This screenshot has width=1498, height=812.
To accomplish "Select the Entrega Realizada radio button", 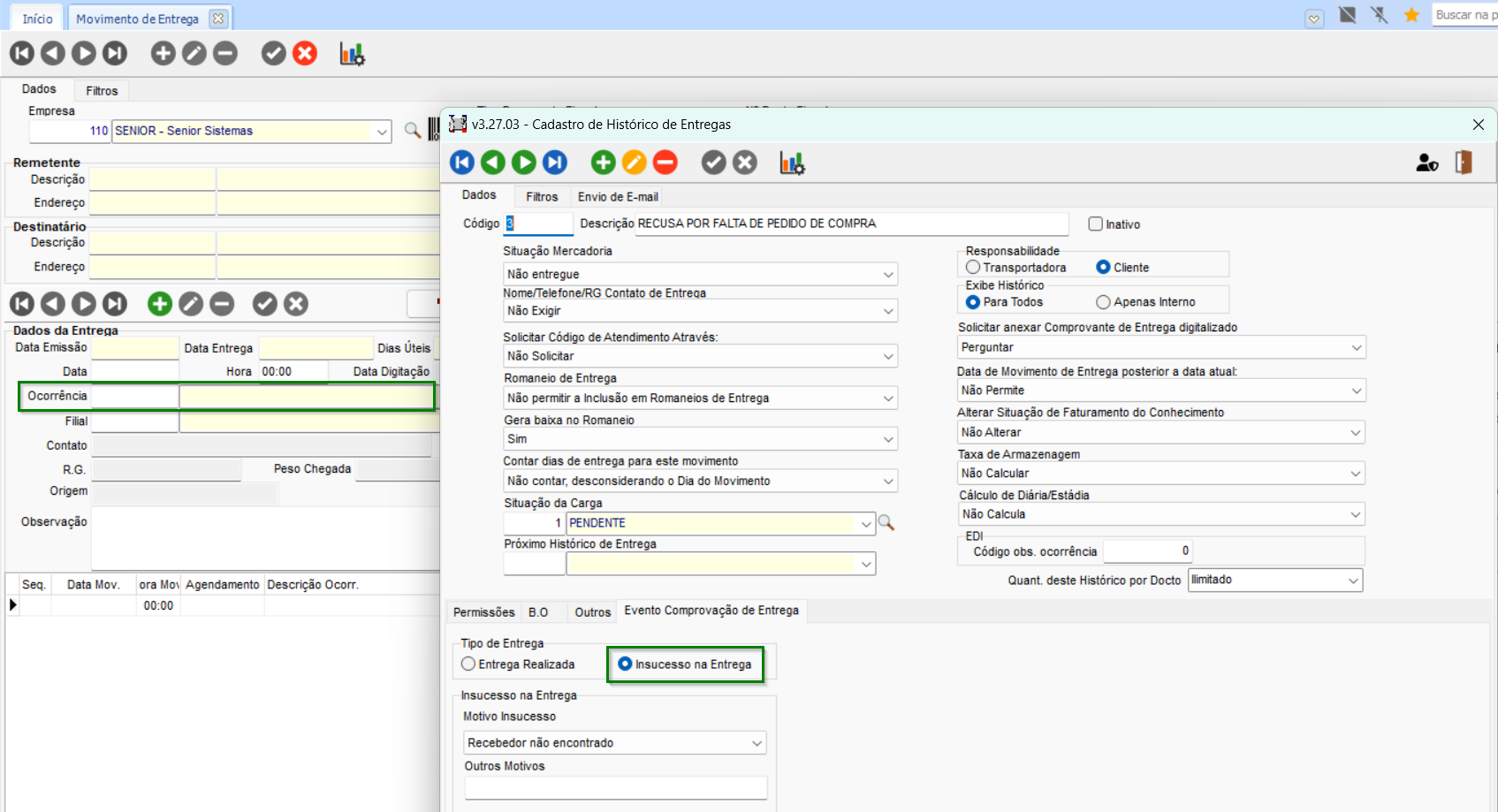I will (x=468, y=664).
